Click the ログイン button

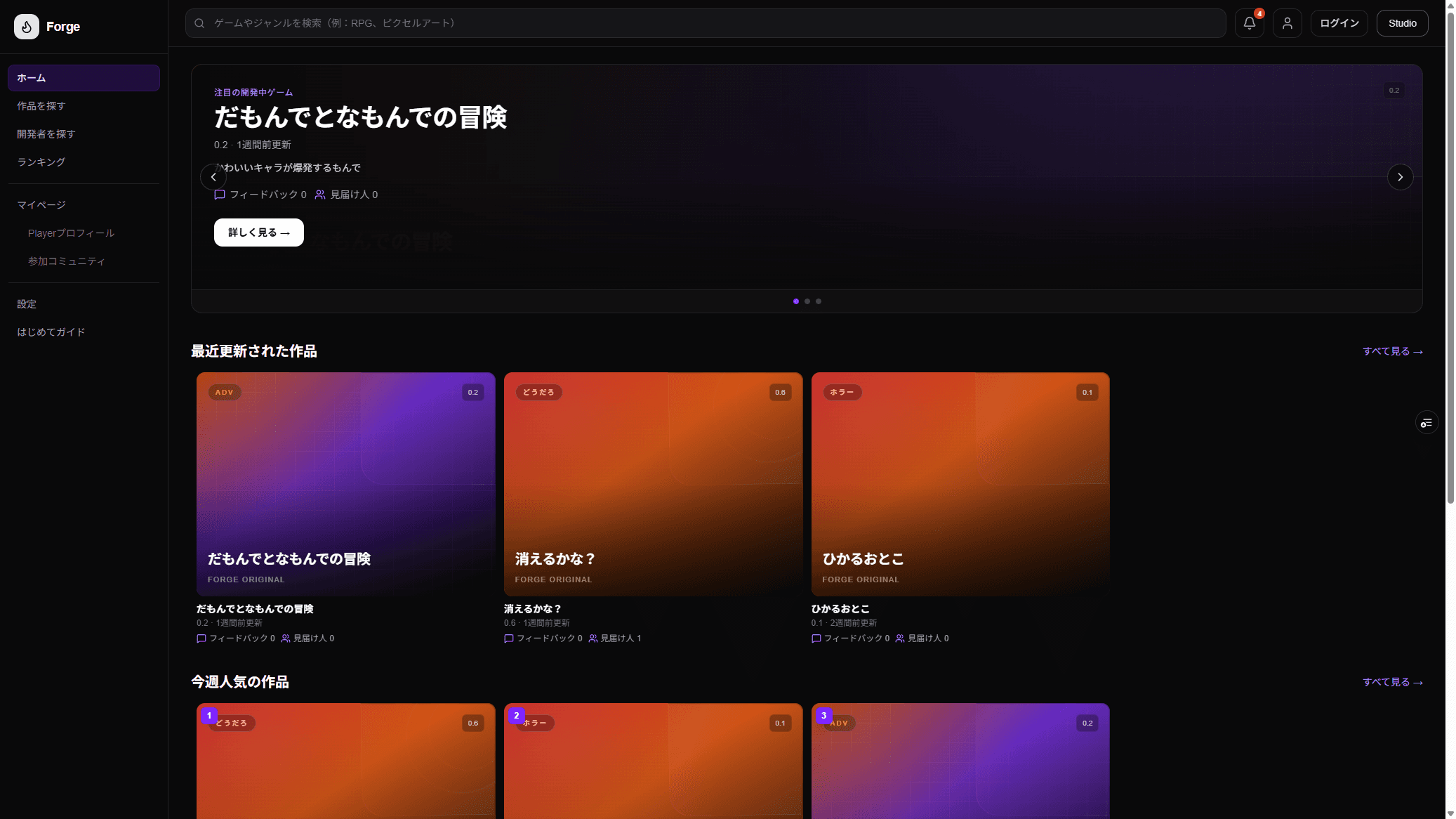click(1339, 23)
